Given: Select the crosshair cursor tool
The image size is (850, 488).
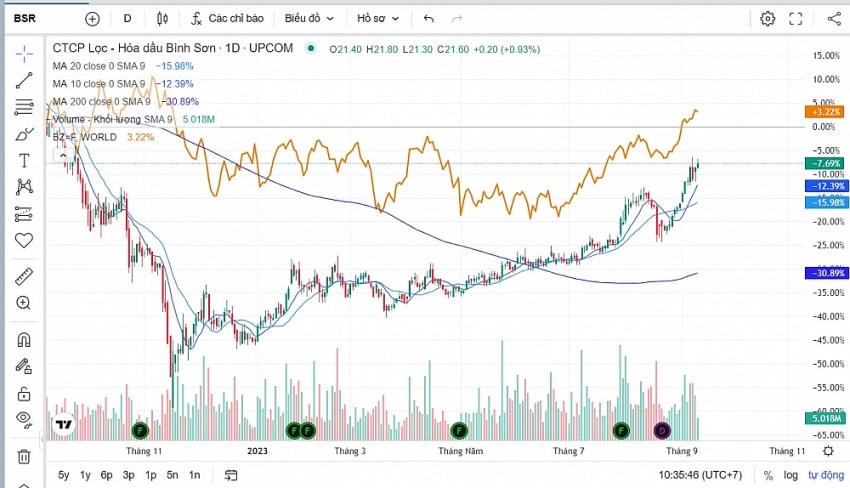Looking at the screenshot, I should (x=24, y=54).
